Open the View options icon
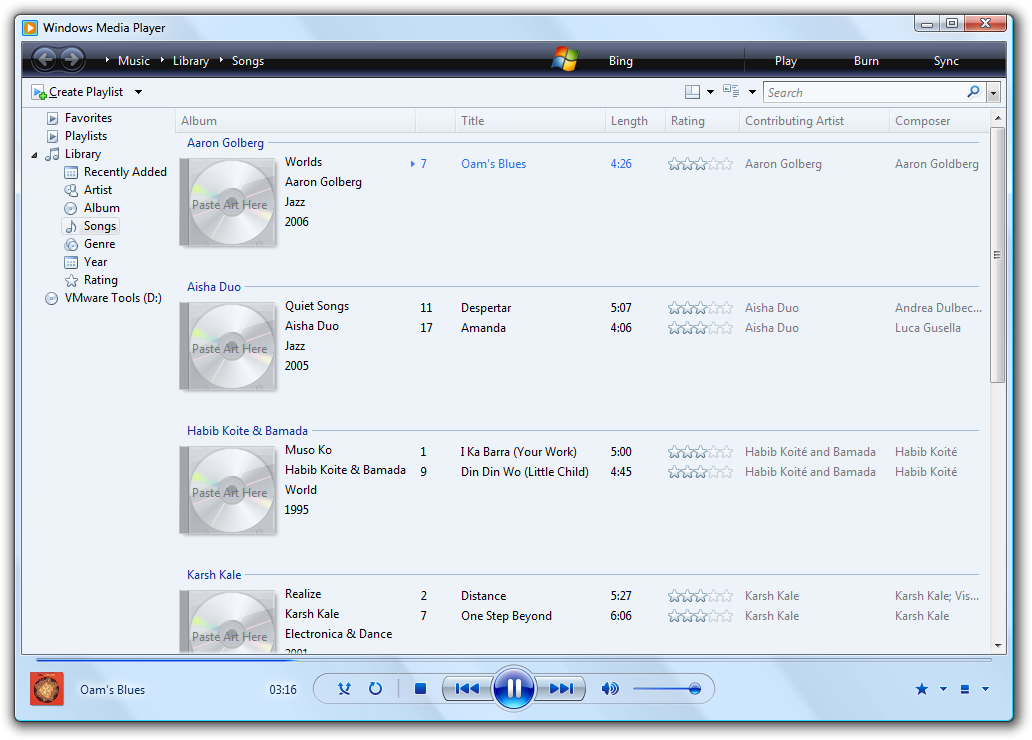 point(731,91)
